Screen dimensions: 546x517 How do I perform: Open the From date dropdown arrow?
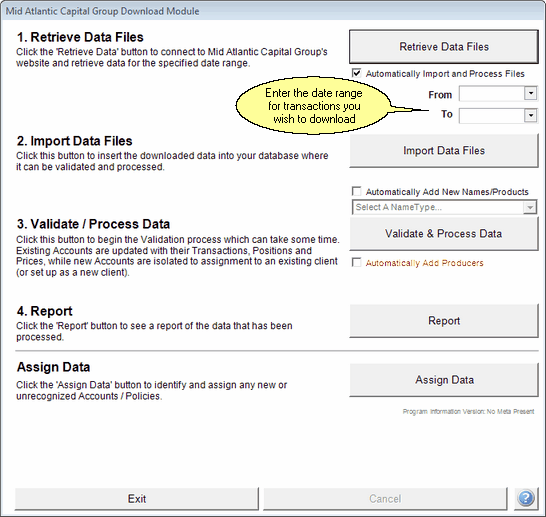tap(531, 93)
